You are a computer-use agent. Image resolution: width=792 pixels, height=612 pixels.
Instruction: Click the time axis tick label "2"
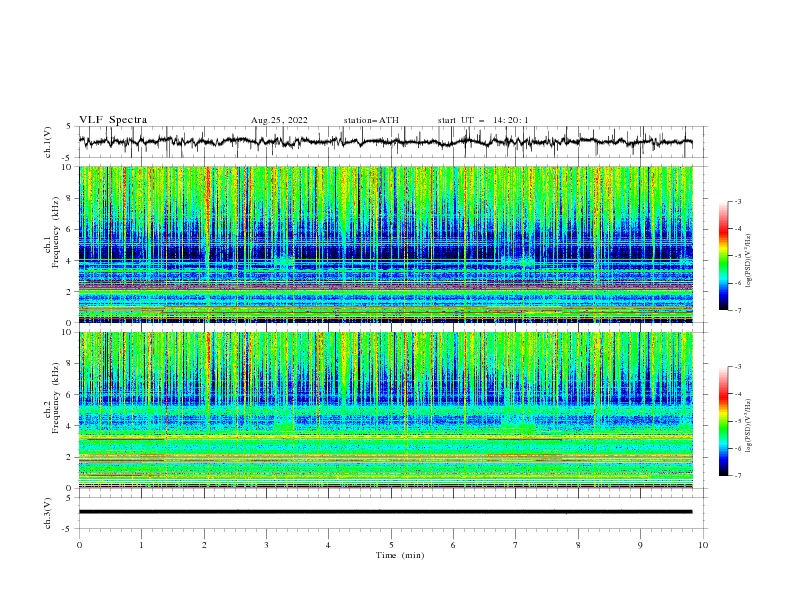(204, 545)
